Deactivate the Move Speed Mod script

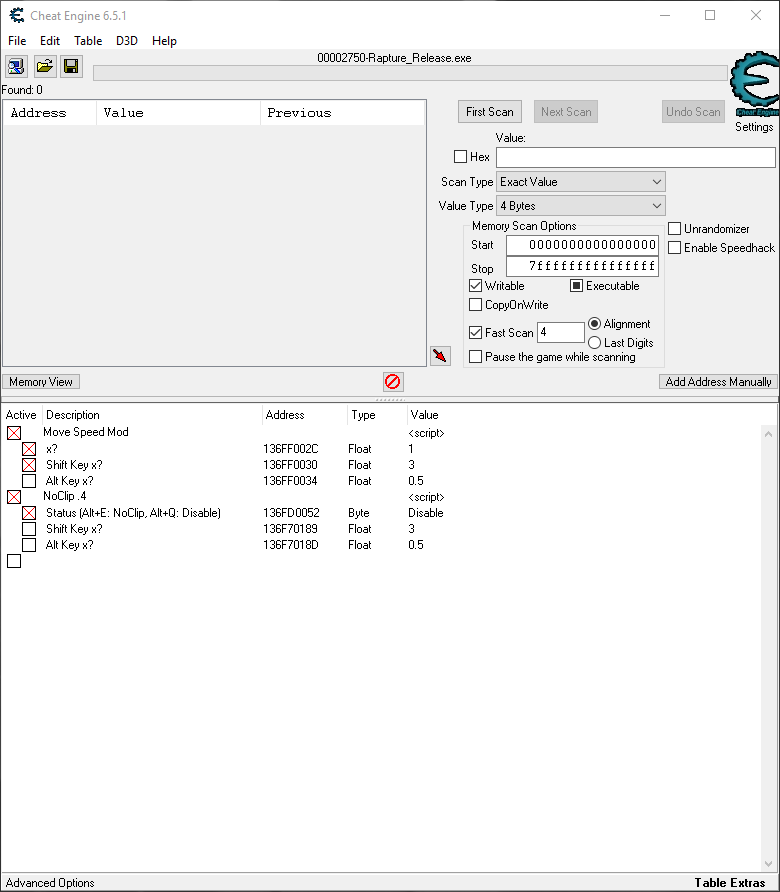click(x=14, y=433)
